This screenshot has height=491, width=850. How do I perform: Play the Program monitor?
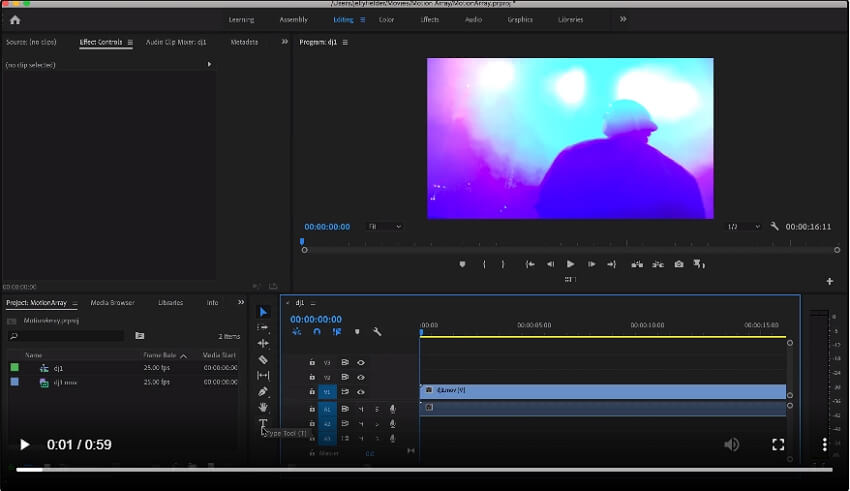pos(570,264)
